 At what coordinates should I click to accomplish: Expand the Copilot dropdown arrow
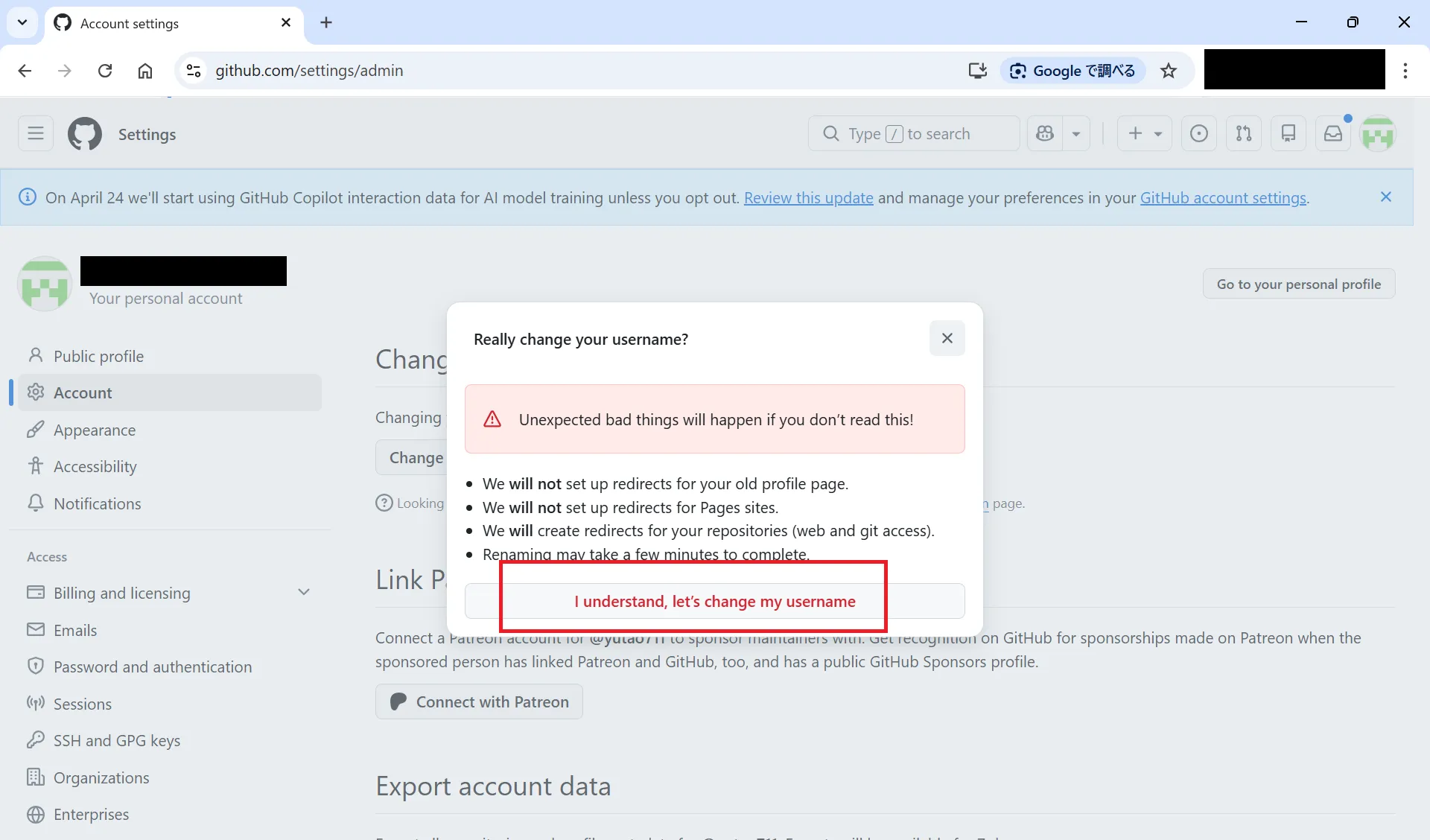(1076, 134)
